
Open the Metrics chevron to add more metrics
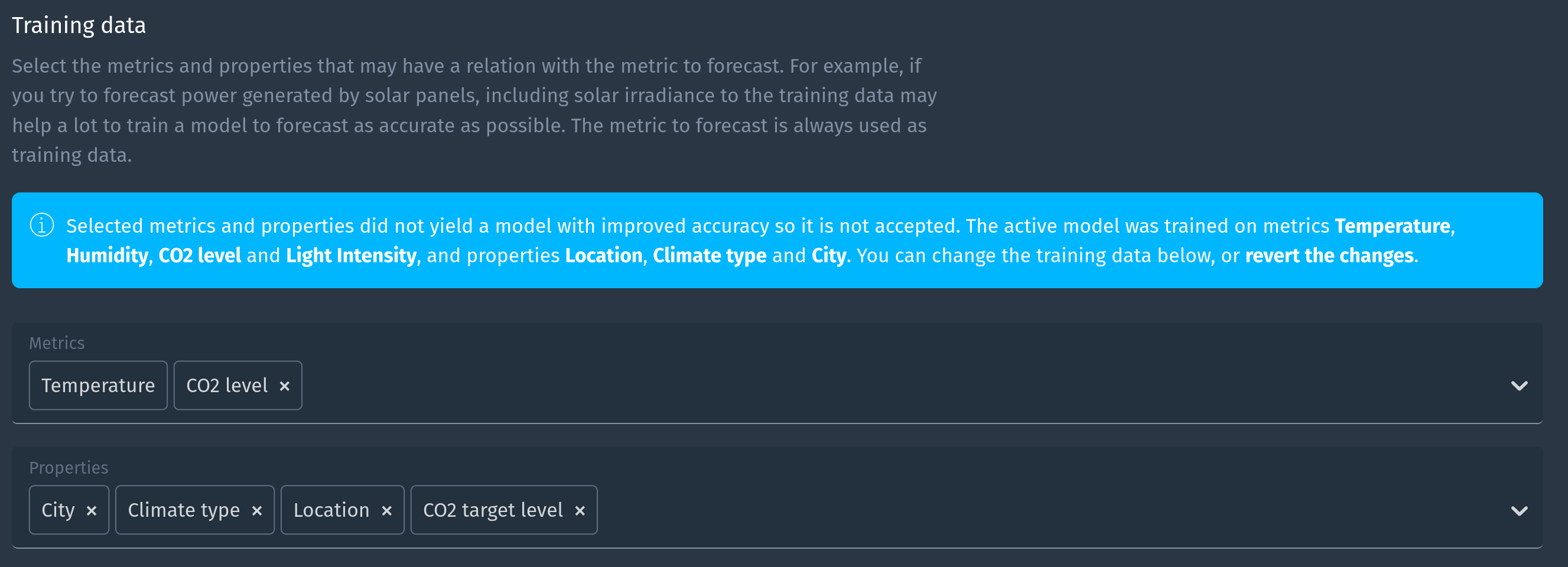(x=1520, y=385)
